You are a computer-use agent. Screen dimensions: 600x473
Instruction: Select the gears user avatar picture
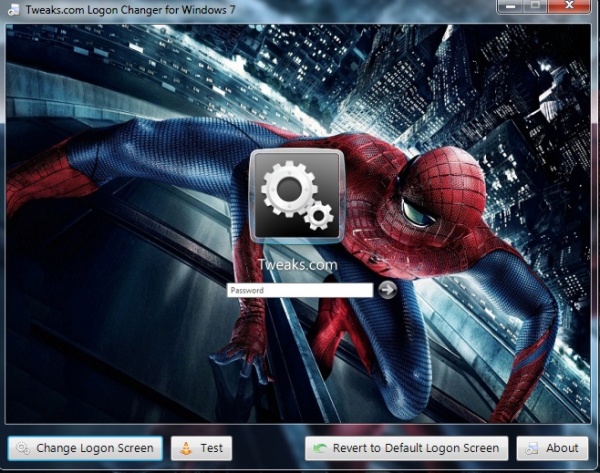point(297,196)
